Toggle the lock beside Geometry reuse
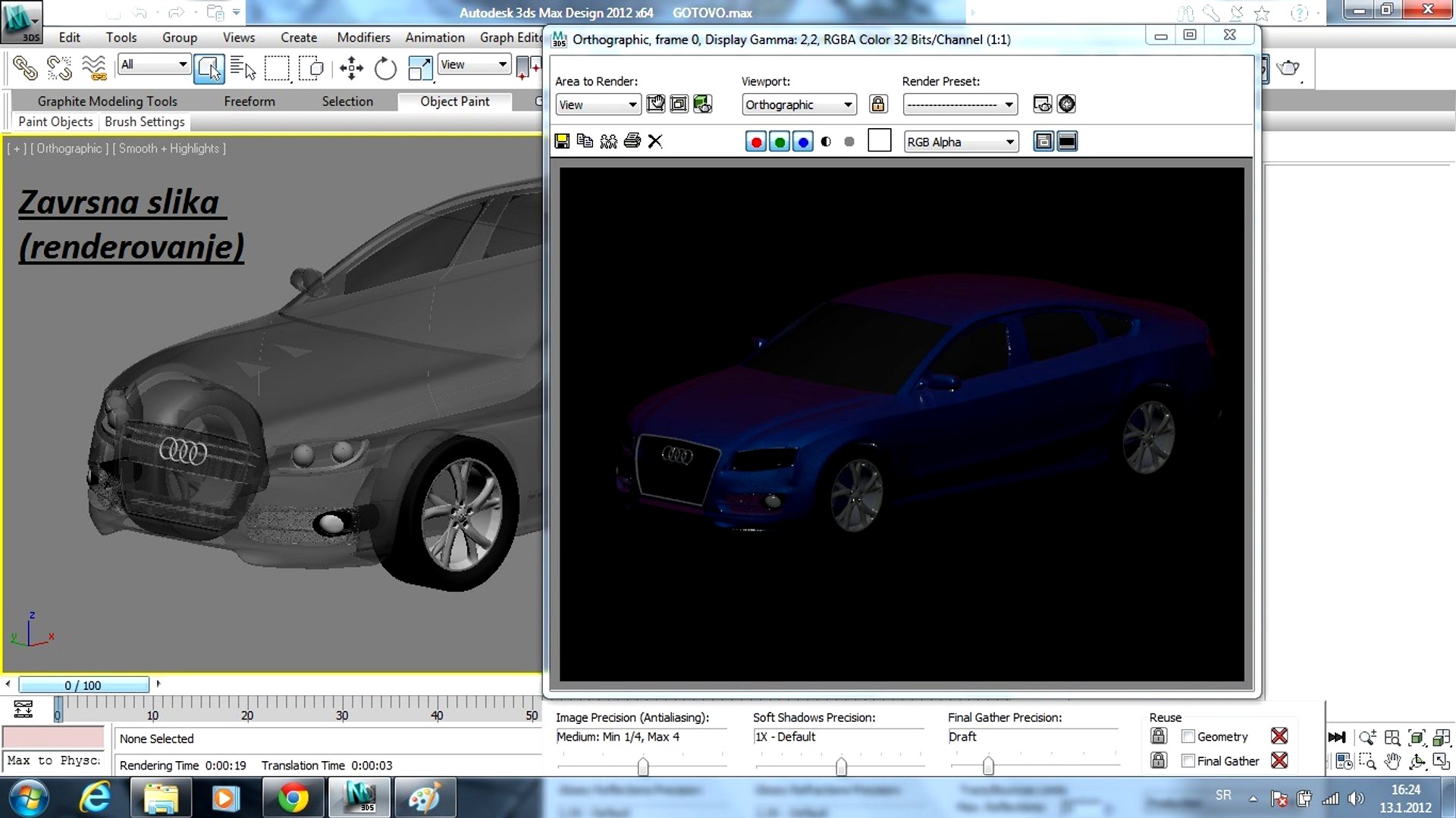This screenshot has height=818, width=1456. [x=1159, y=735]
